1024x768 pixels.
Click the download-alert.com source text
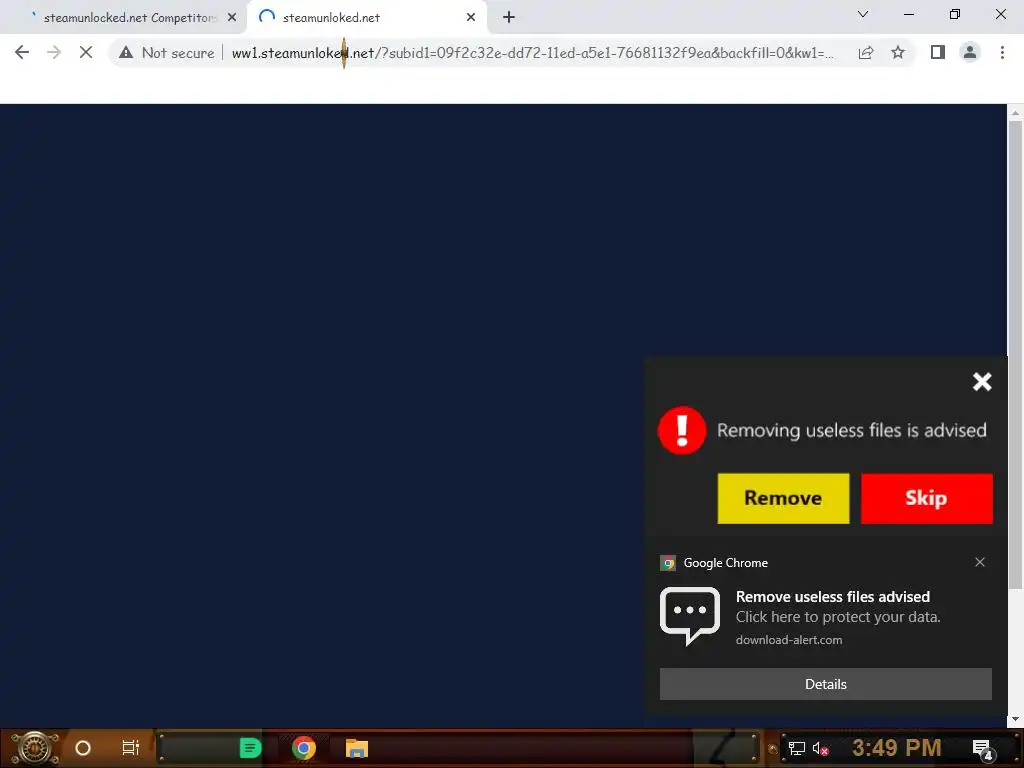click(789, 640)
